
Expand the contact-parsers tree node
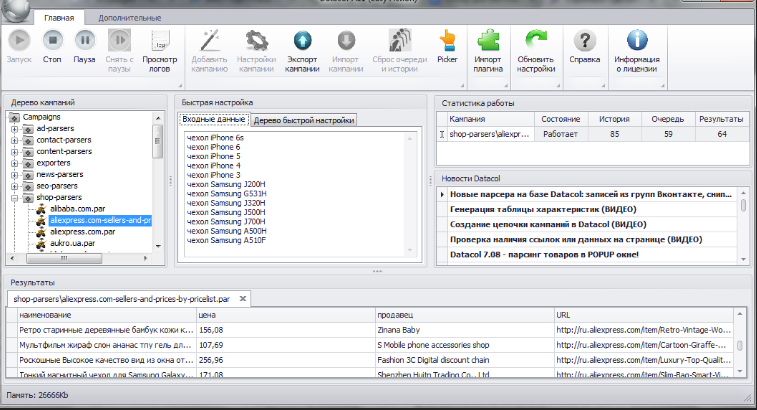pos(14,141)
